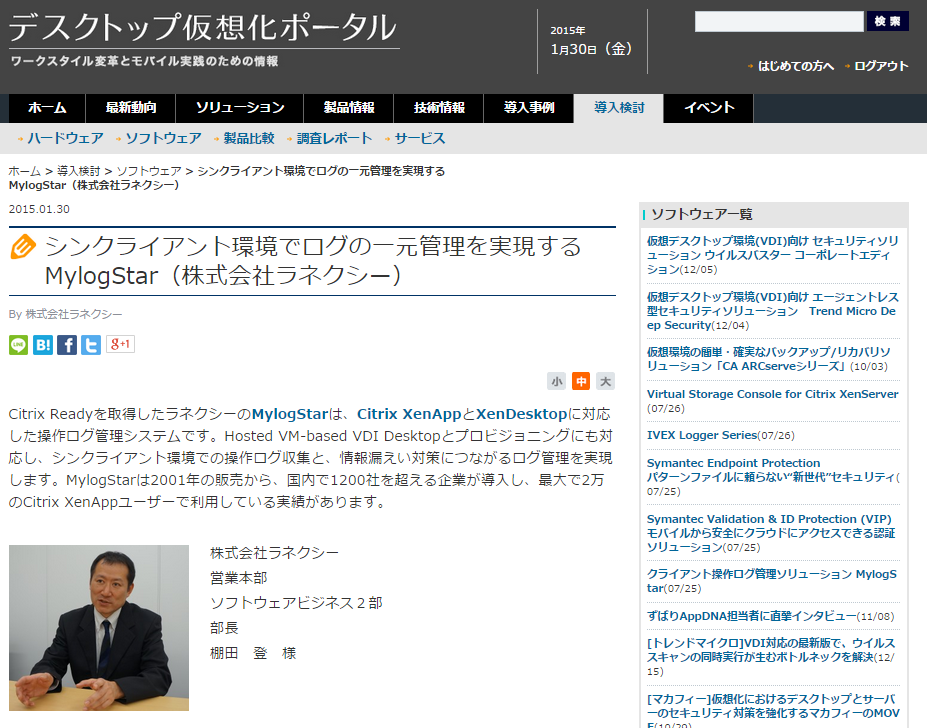Click 導入検討 in the breadcrumb
This screenshot has height=728, width=927.
(x=79, y=171)
